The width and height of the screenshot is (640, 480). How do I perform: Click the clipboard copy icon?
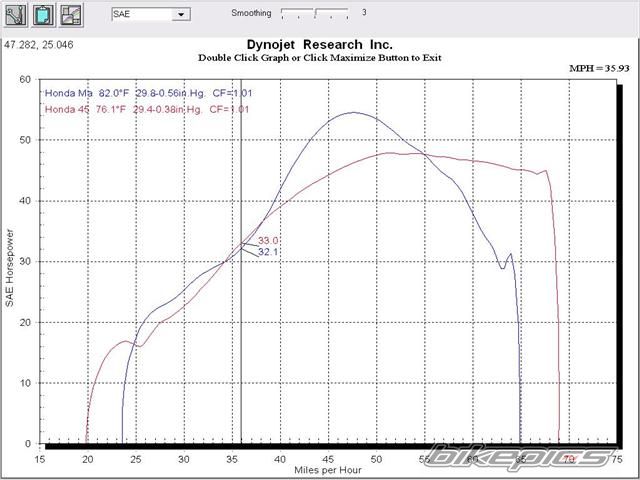click(x=44, y=16)
